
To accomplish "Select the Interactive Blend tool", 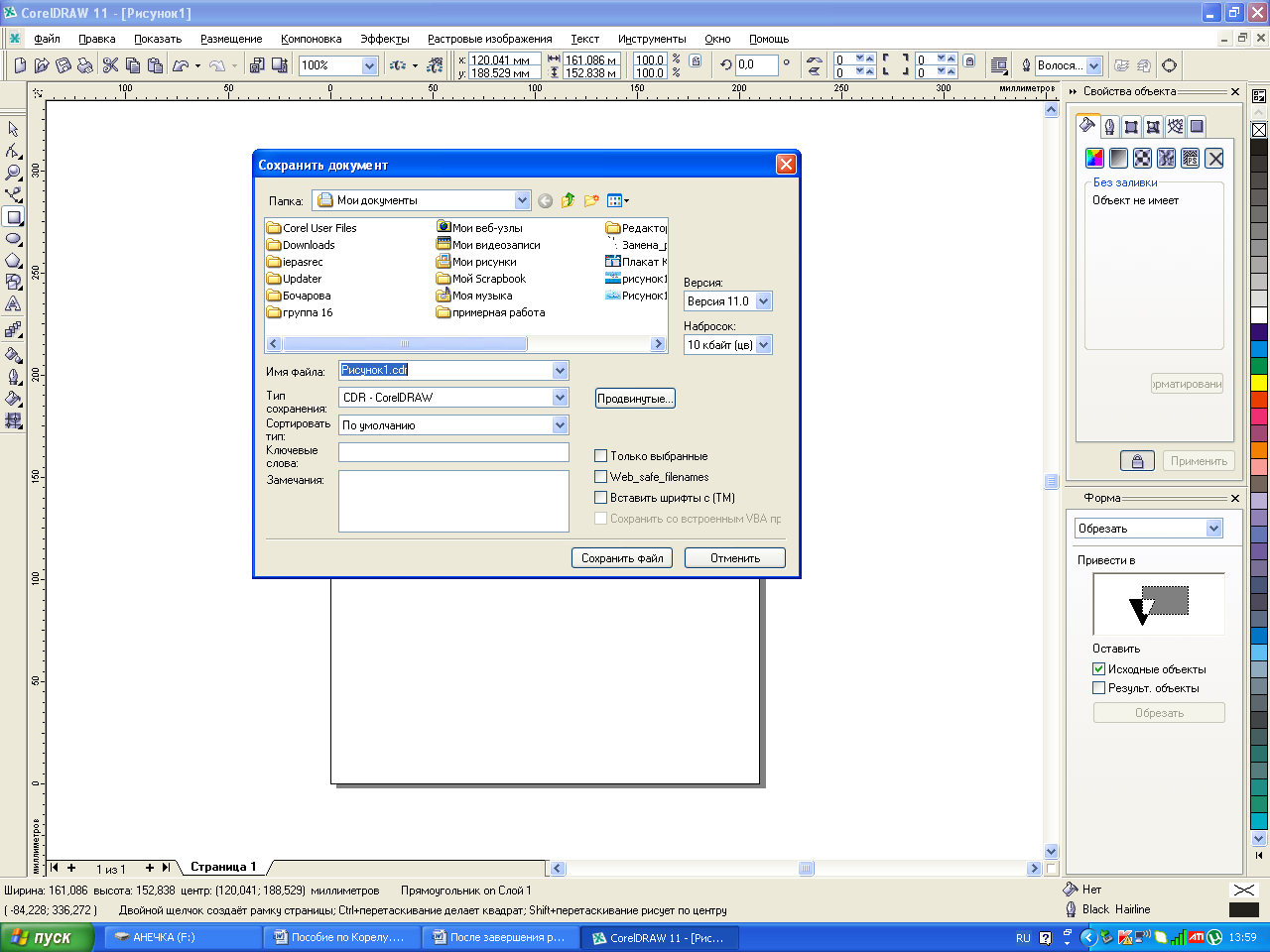I will 13,329.
